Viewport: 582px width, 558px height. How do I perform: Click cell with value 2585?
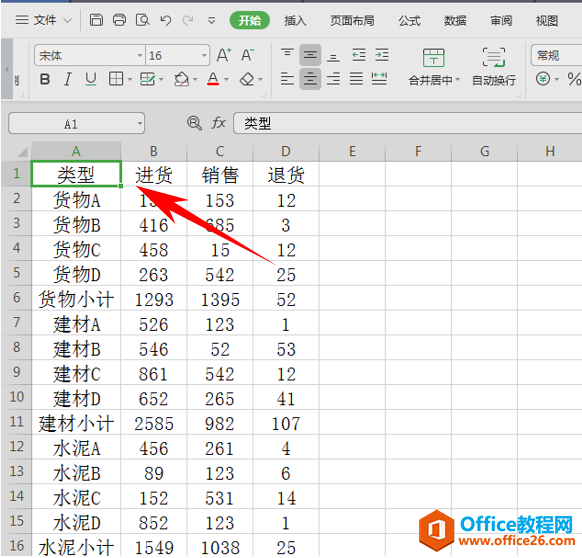154,423
